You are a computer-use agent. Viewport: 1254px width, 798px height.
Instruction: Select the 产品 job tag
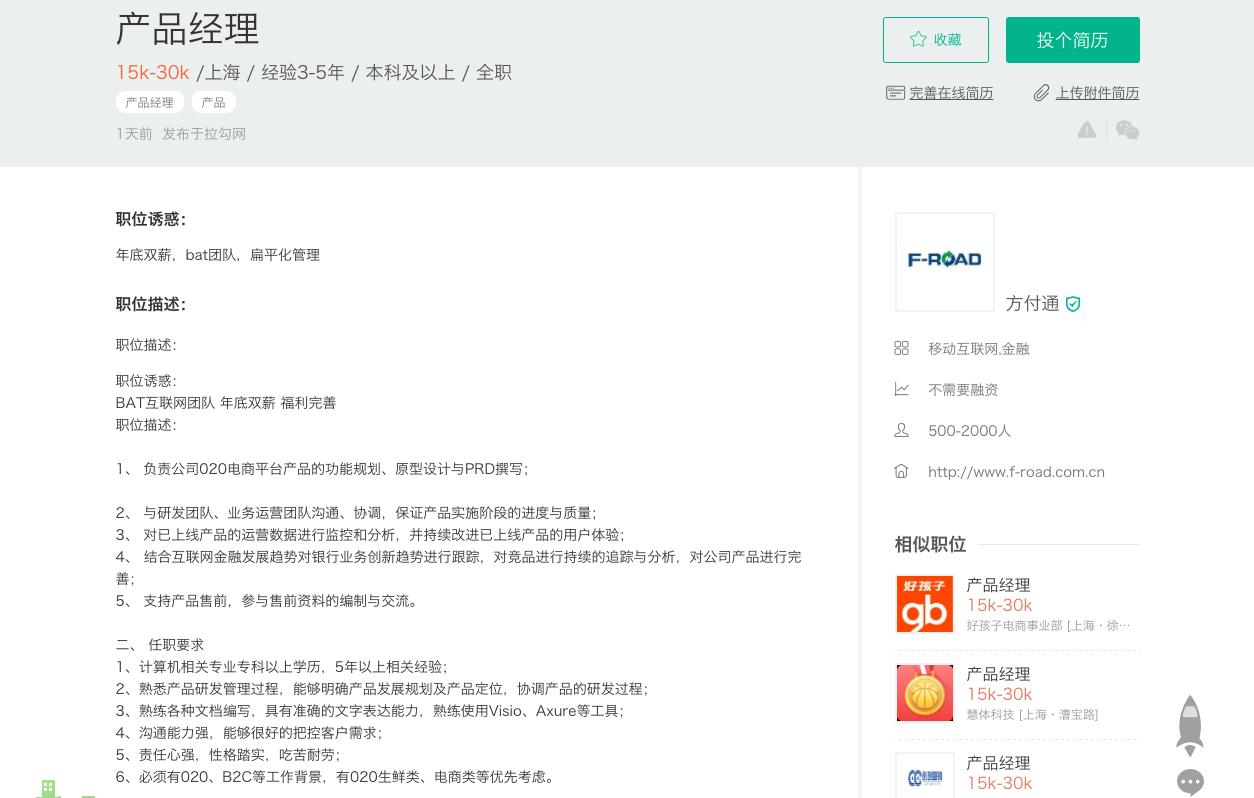(213, 102)
